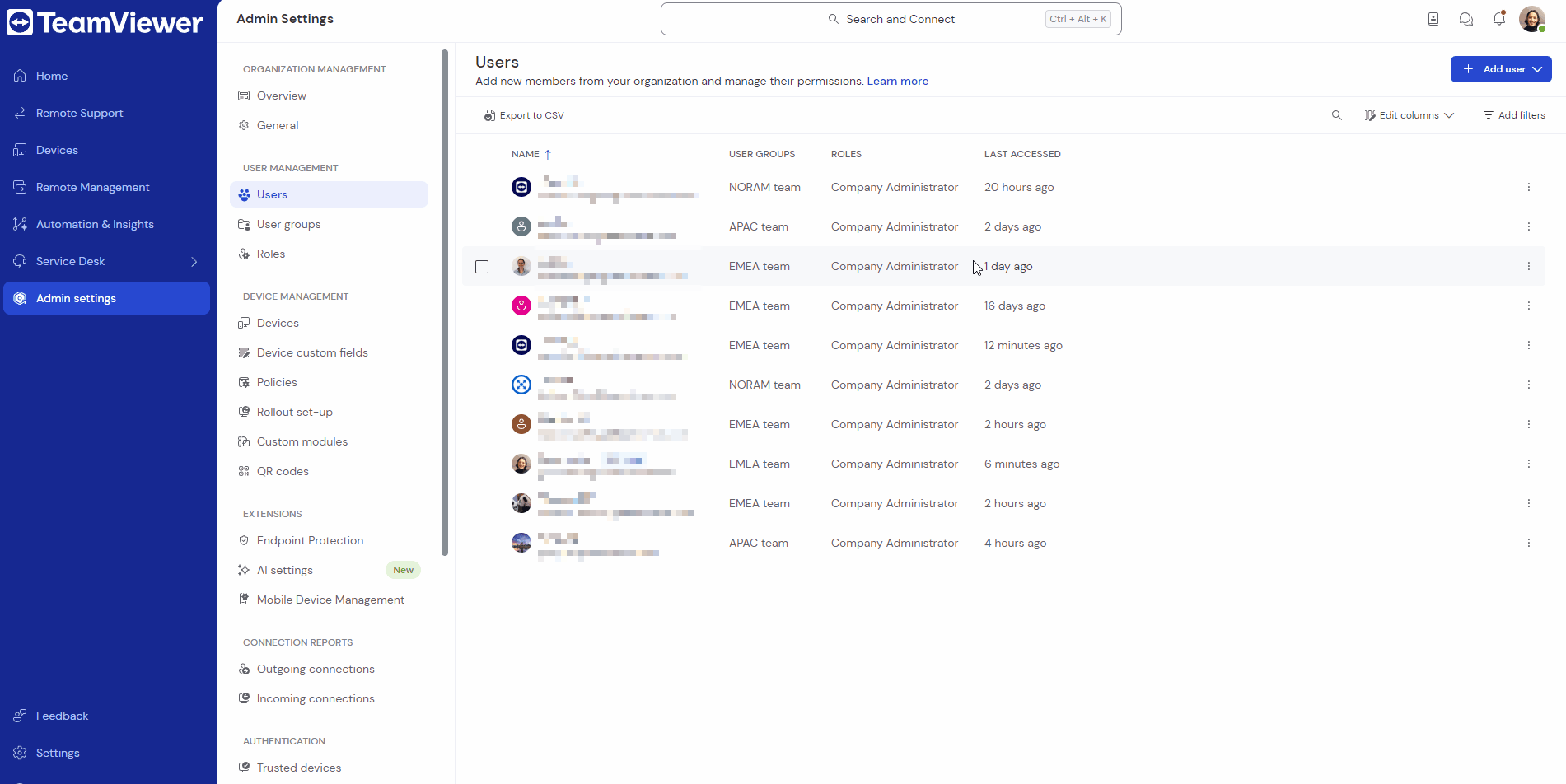Tick the checkbox on the hovered user row

point(482,267)
